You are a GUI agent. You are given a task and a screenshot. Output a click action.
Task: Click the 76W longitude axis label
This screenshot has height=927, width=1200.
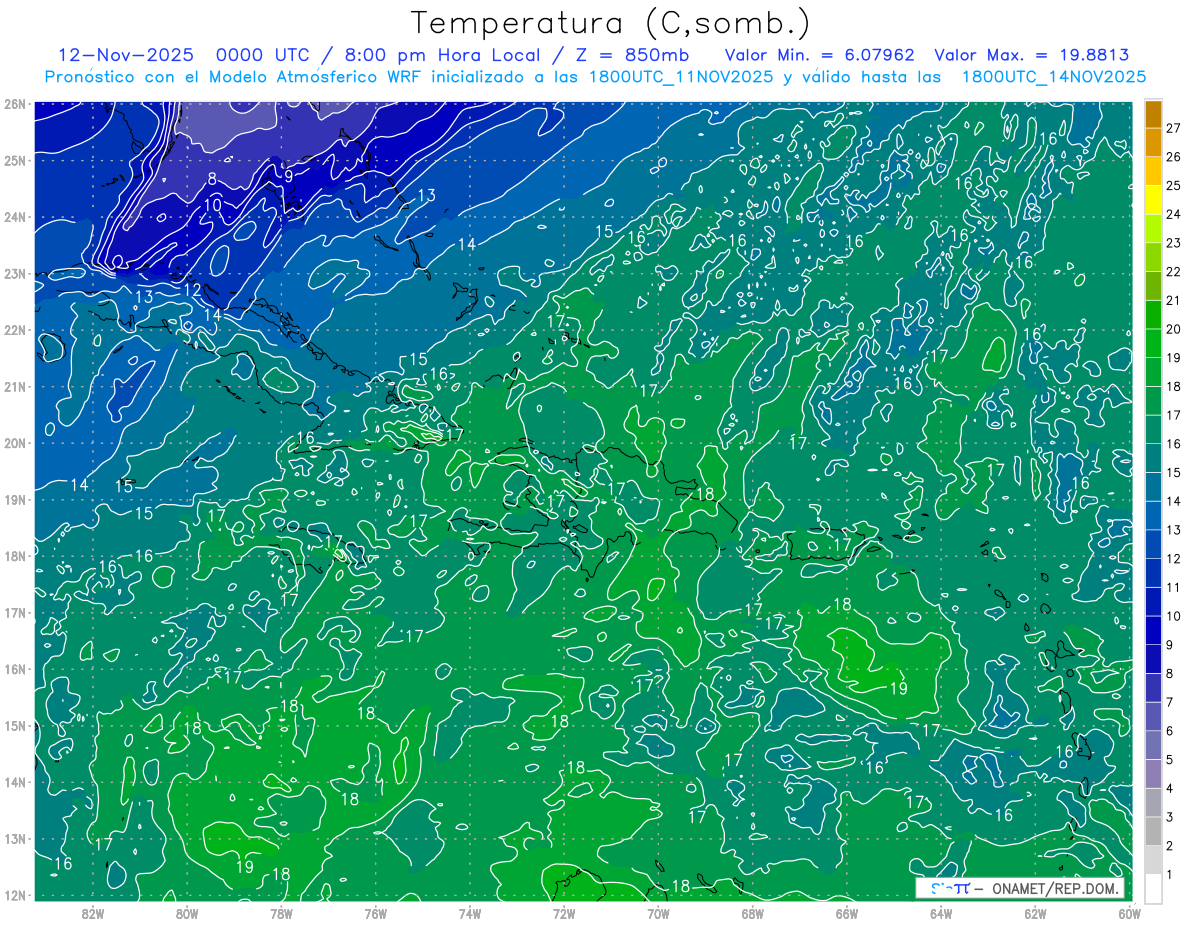click(x=376, y=914)
